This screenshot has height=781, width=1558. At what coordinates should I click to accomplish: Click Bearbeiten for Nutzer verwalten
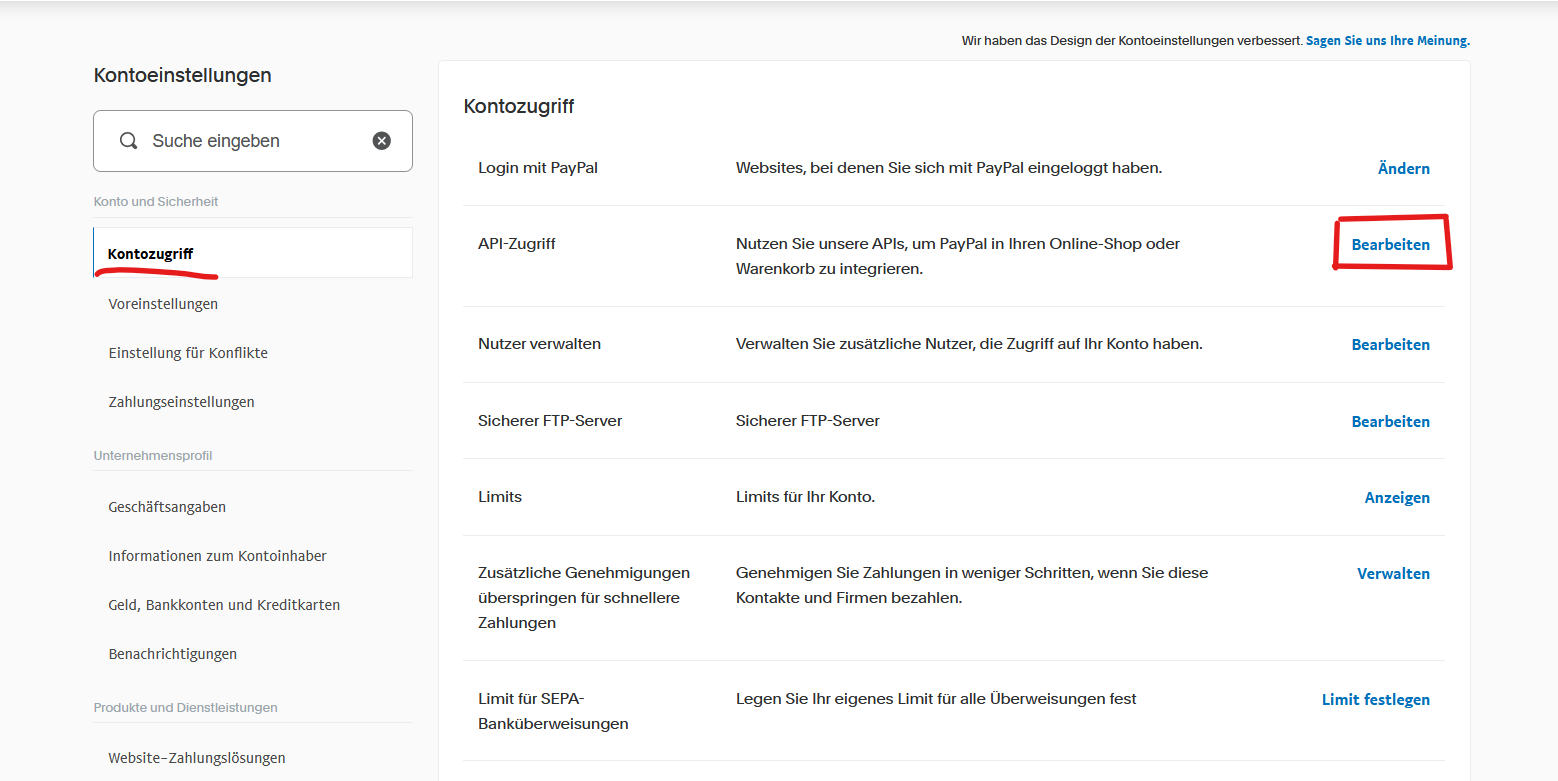pos(1390,344)
